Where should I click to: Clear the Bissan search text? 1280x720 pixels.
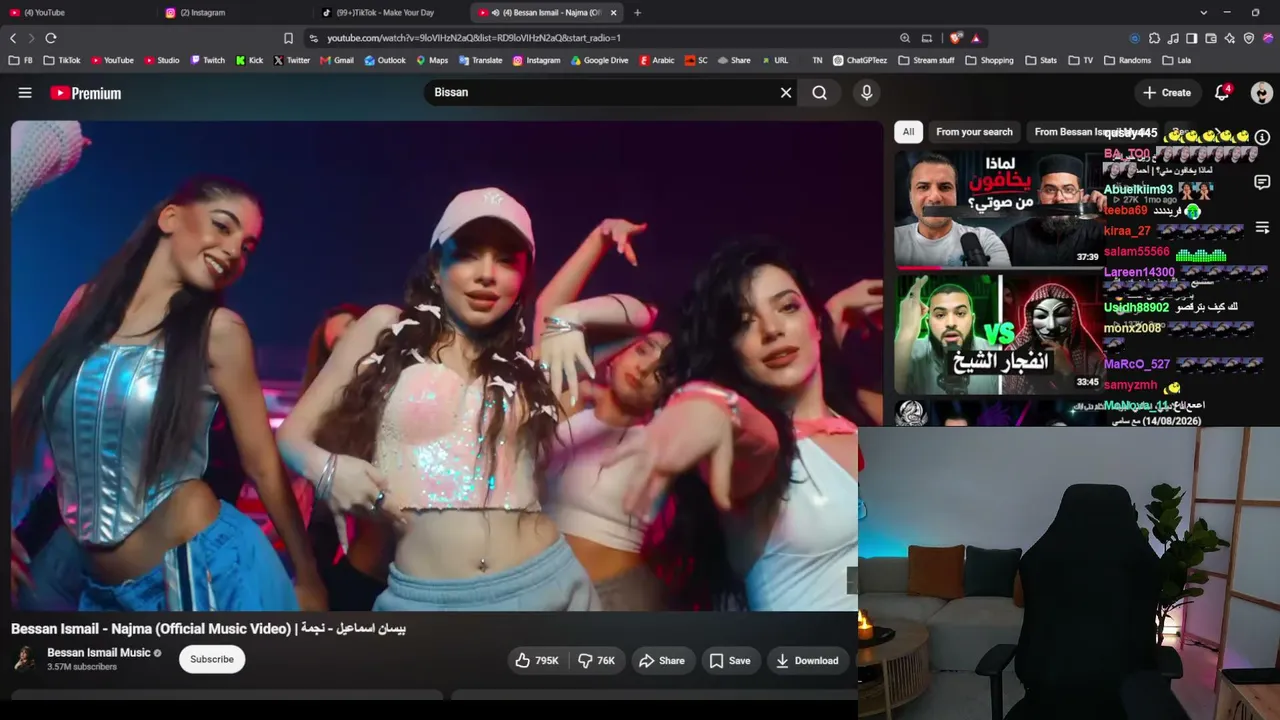pyautogui.click(x=786, y=93)
